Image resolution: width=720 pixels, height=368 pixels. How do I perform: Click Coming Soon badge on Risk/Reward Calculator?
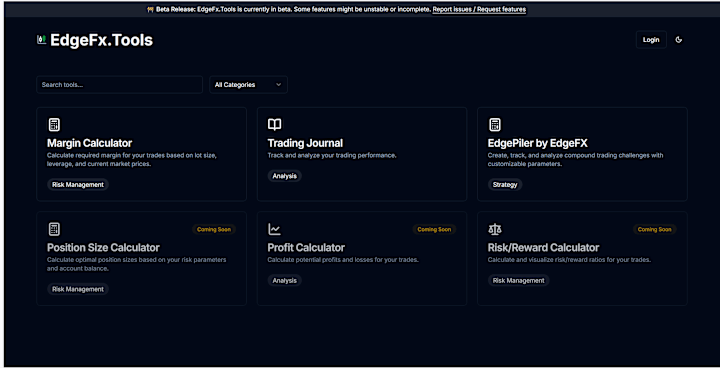point(654,229)
